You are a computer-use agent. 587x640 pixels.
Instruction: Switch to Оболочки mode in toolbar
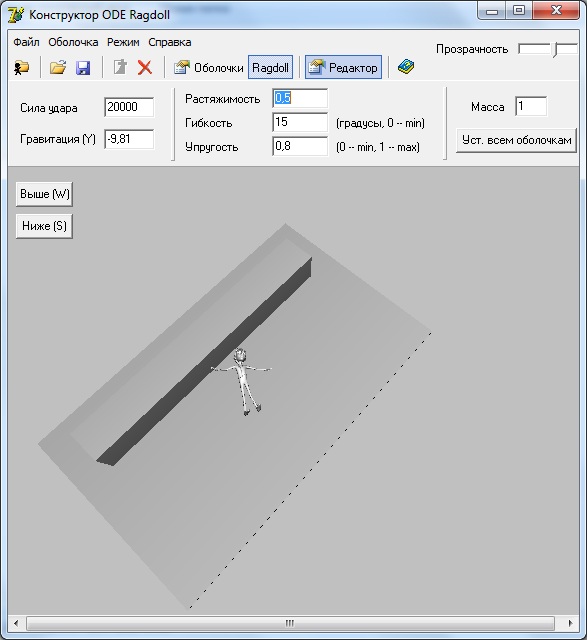click(209, 67)
